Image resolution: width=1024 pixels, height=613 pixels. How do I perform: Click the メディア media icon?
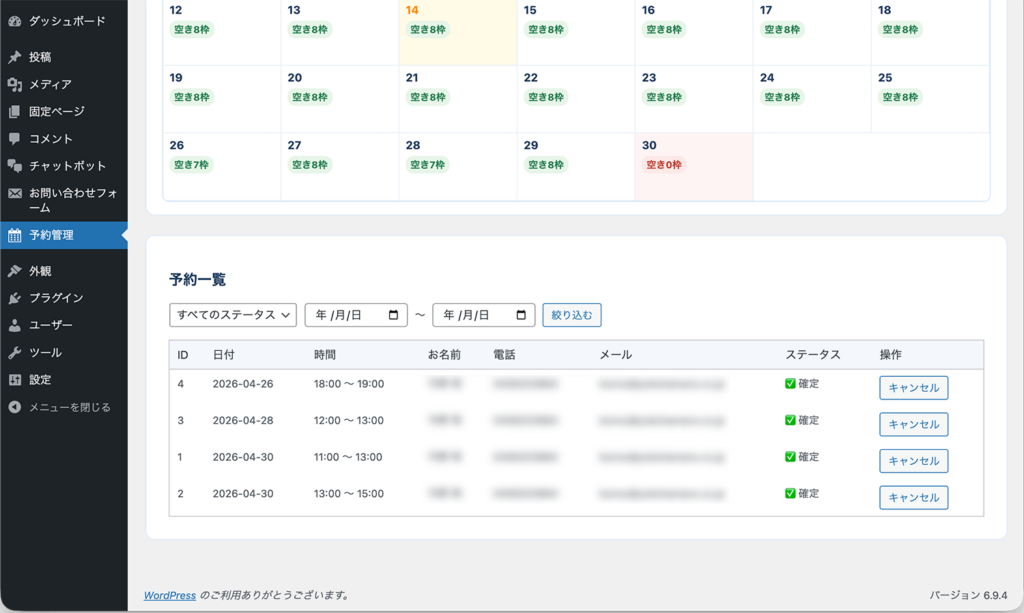pos(14,85)
